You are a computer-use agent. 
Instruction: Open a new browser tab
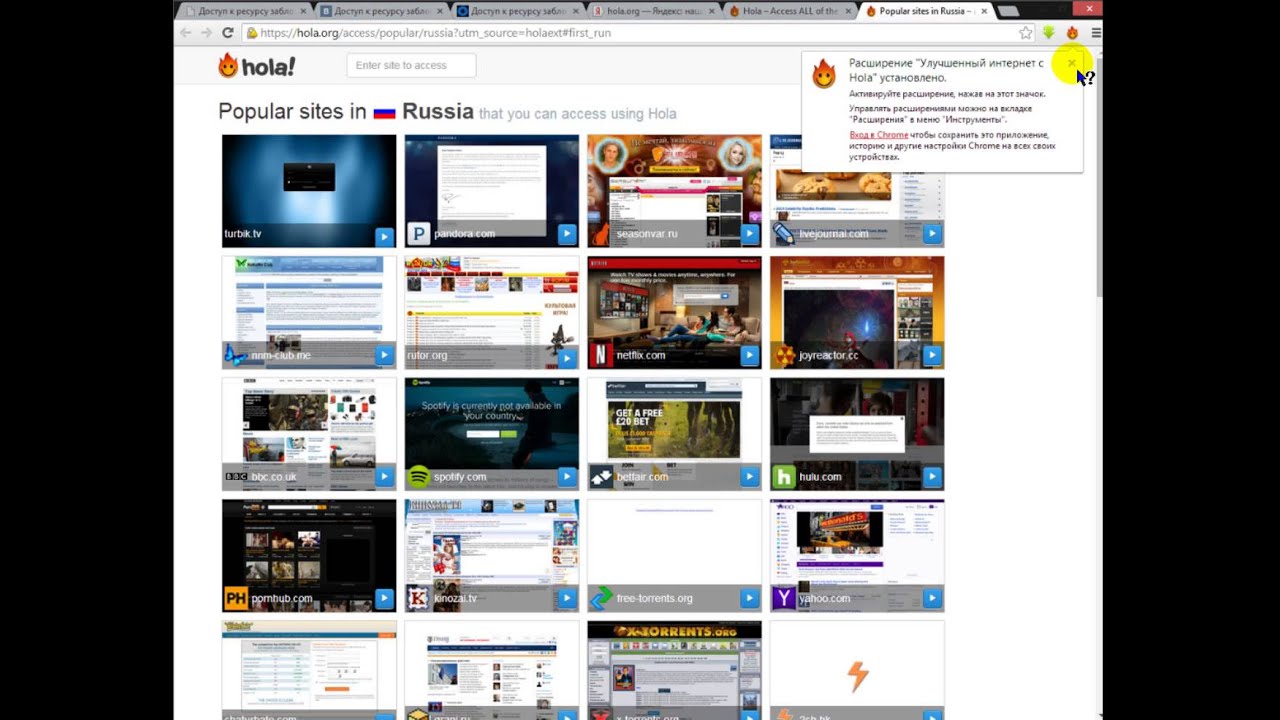pyautogui.click(x=1009, y=11)
